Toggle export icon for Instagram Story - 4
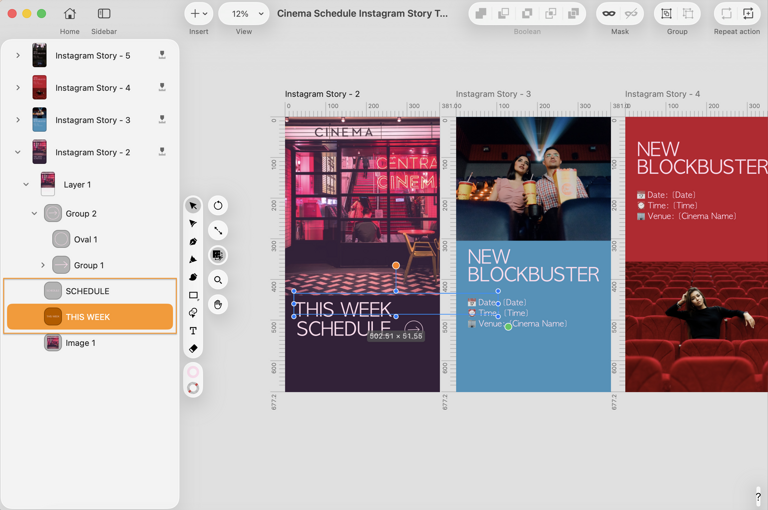The image size is (768, 510). [x=162, y=87]
